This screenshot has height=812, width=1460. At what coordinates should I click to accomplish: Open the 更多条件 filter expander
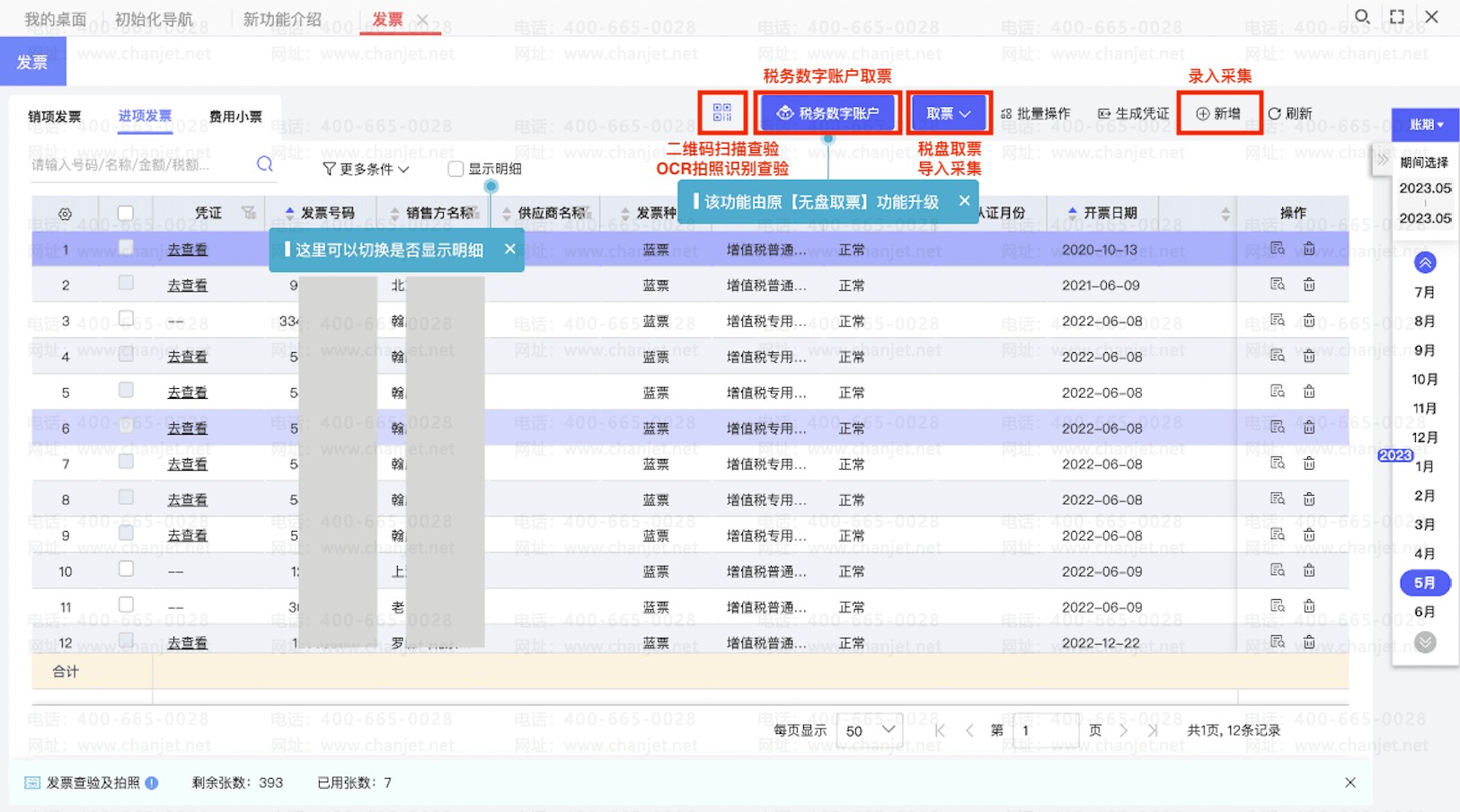tap(366, 169)
